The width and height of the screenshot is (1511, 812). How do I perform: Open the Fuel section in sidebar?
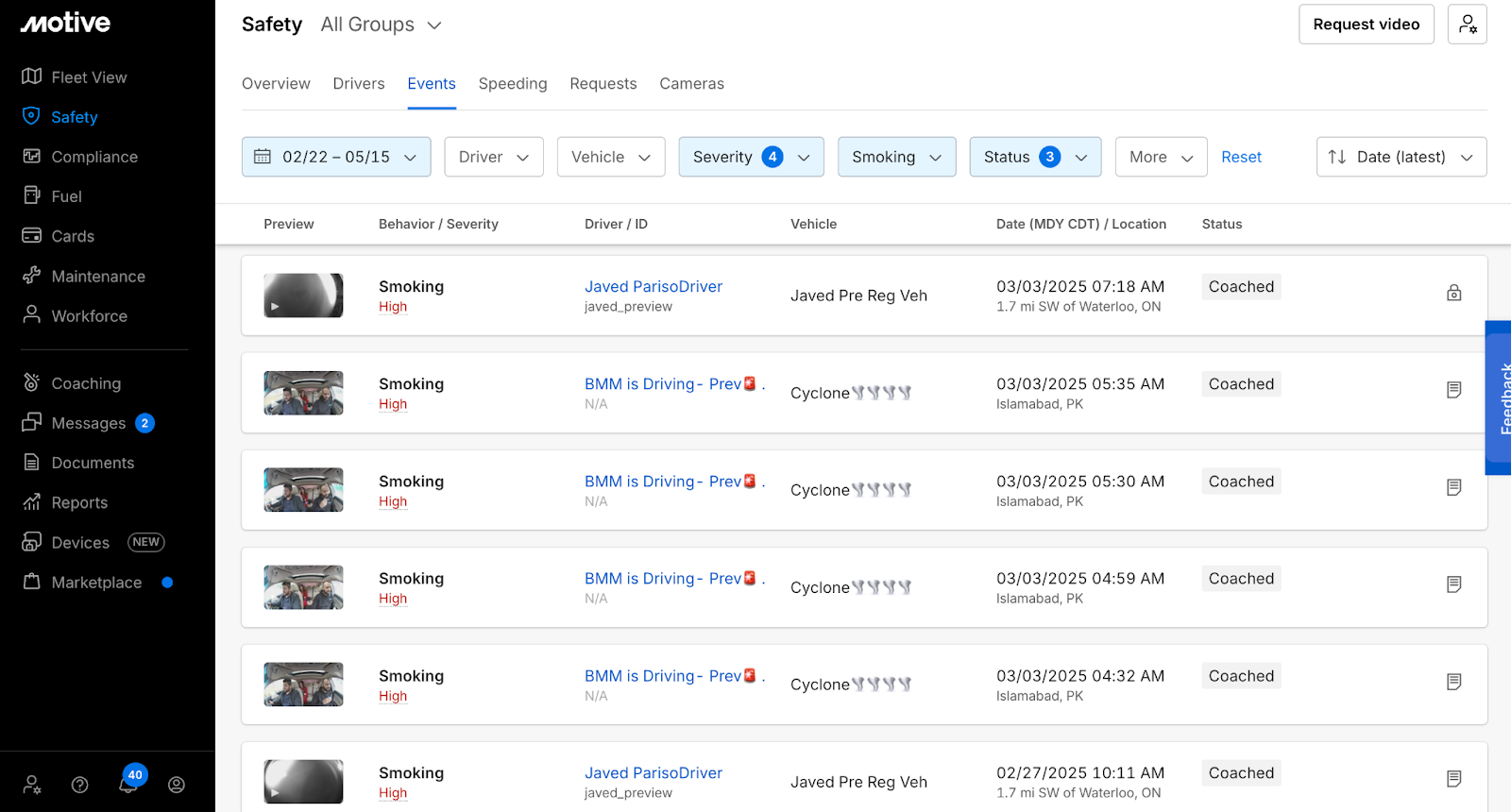click(66, 196)
